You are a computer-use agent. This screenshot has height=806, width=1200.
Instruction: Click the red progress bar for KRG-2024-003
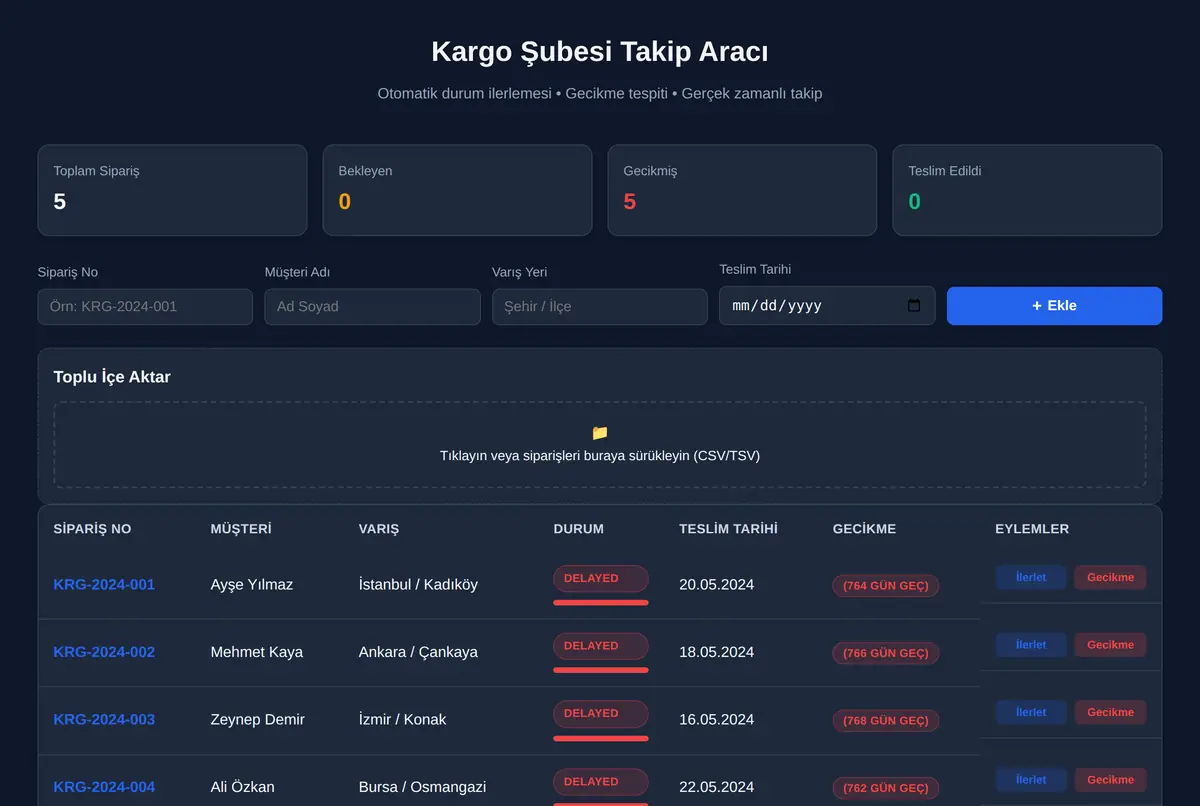(x=601, y=738)
